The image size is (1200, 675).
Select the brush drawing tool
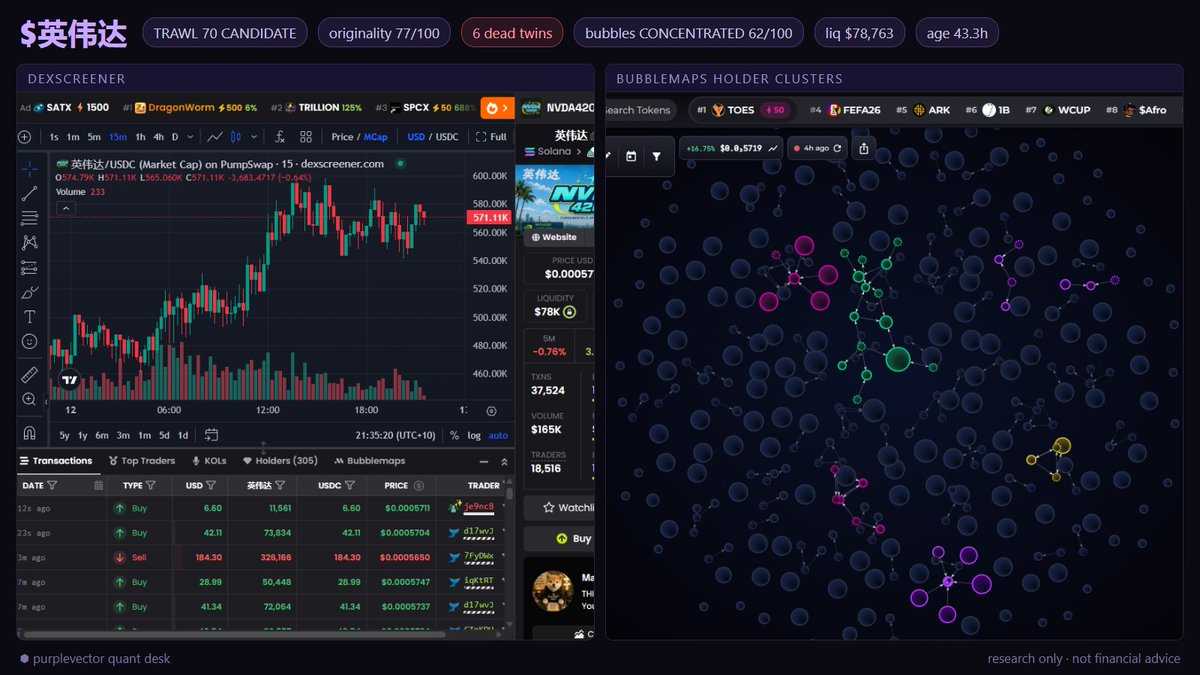coord(30,292)
